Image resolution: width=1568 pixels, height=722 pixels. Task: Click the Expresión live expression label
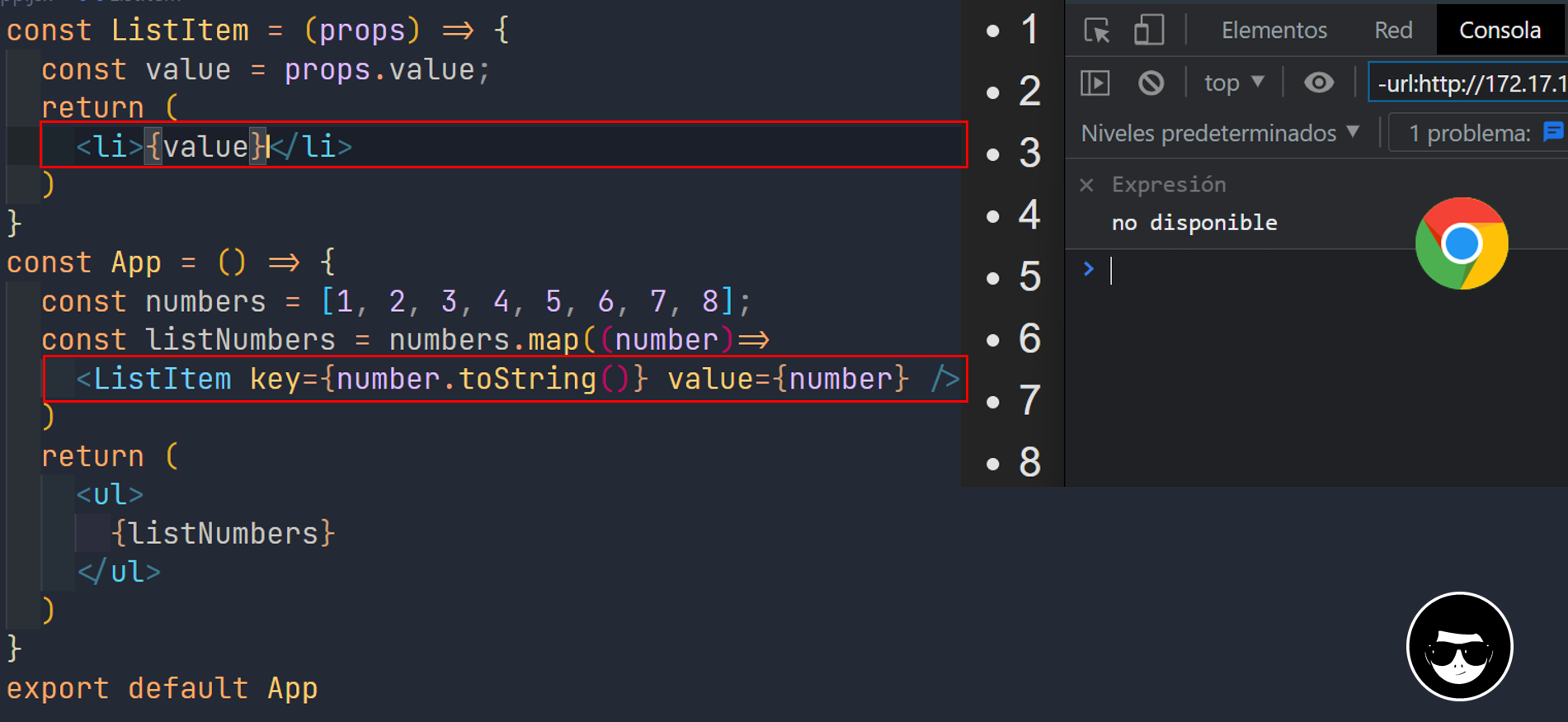tap(1169, 185)
